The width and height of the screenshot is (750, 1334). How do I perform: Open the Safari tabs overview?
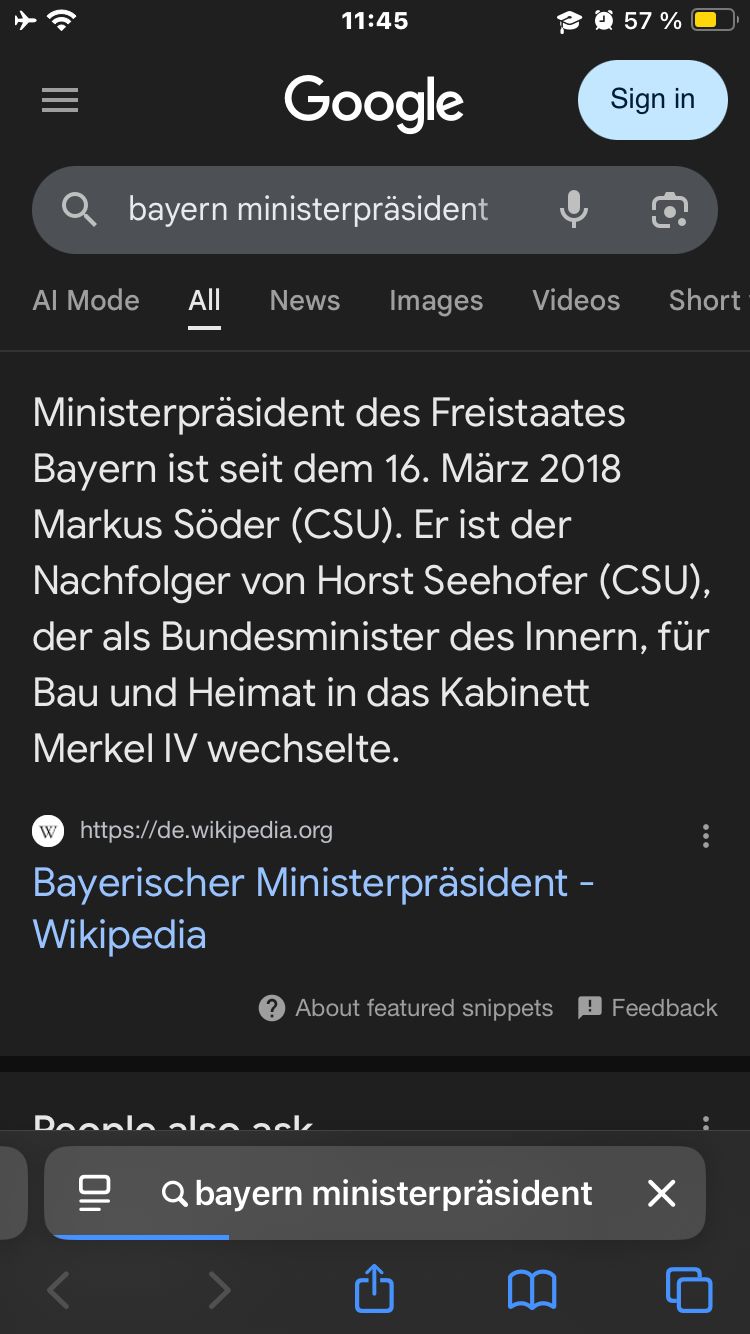[x=688, y=1289]
